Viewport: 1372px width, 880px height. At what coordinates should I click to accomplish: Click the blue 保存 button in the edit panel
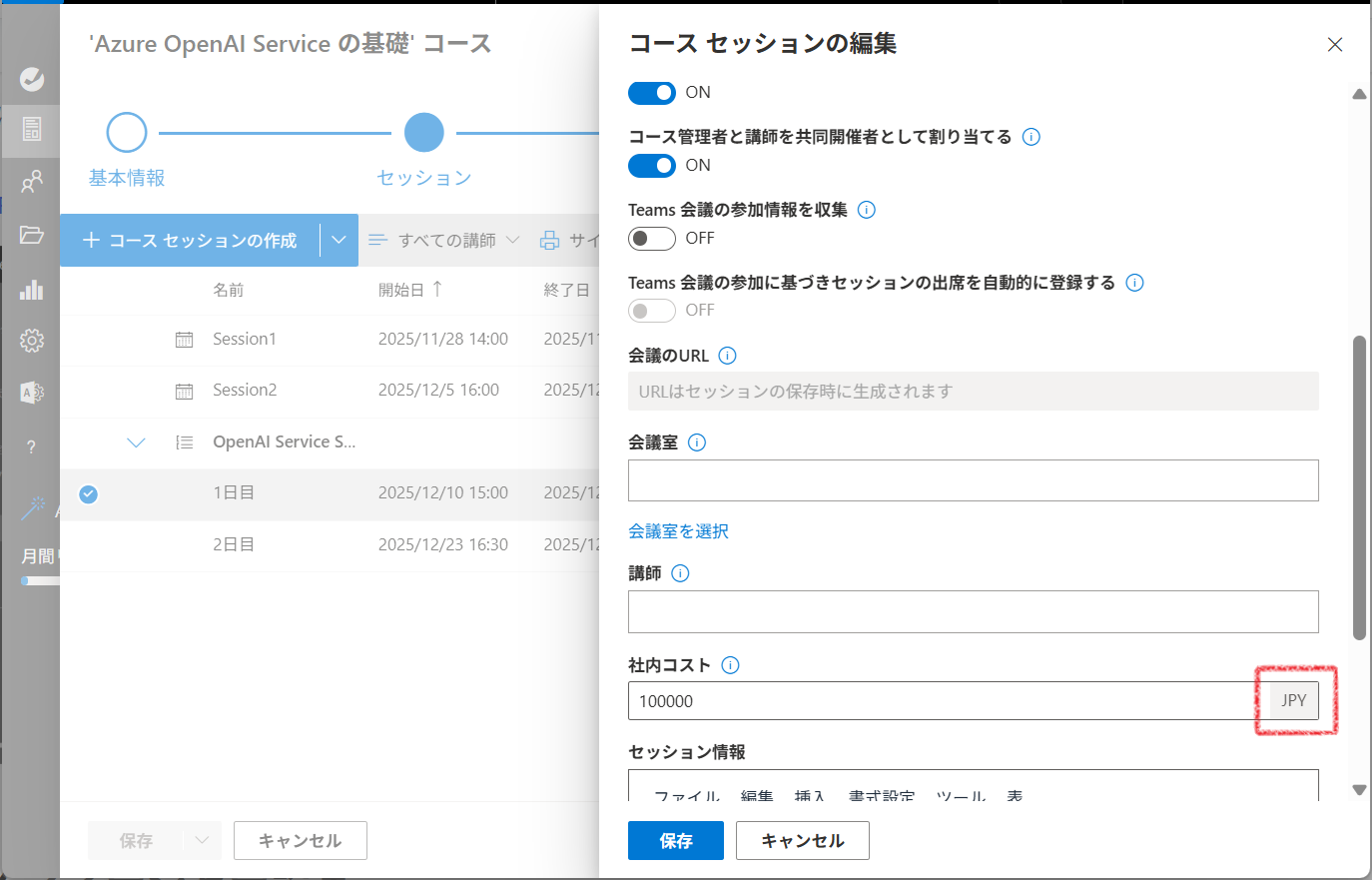click(676, 841)
